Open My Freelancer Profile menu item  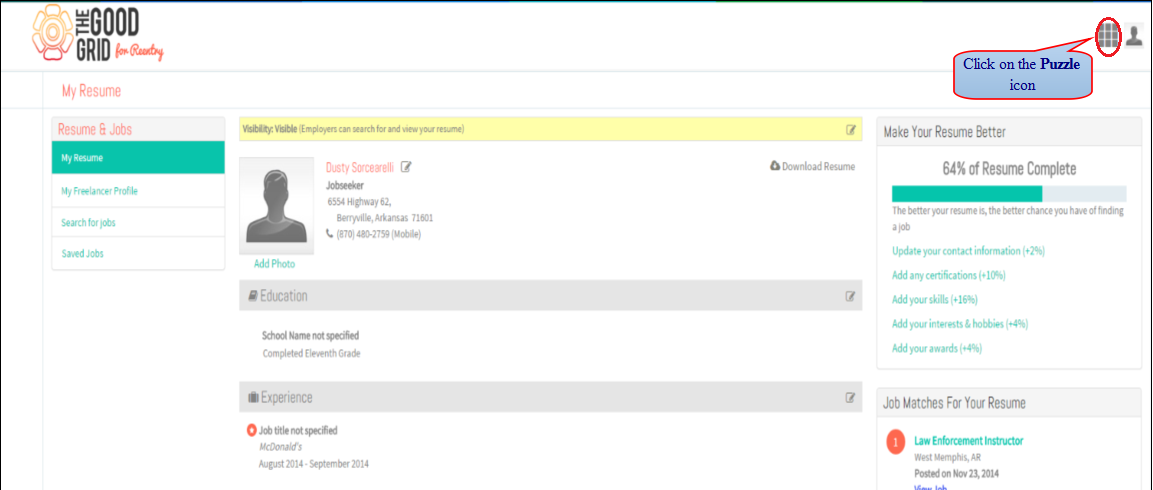click(138, 191)
